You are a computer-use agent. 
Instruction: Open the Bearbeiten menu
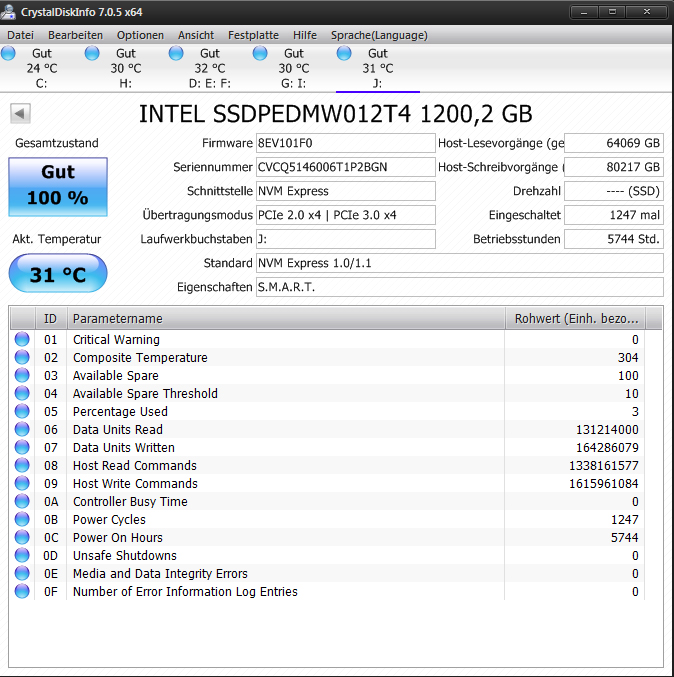[x=76, y=35]
